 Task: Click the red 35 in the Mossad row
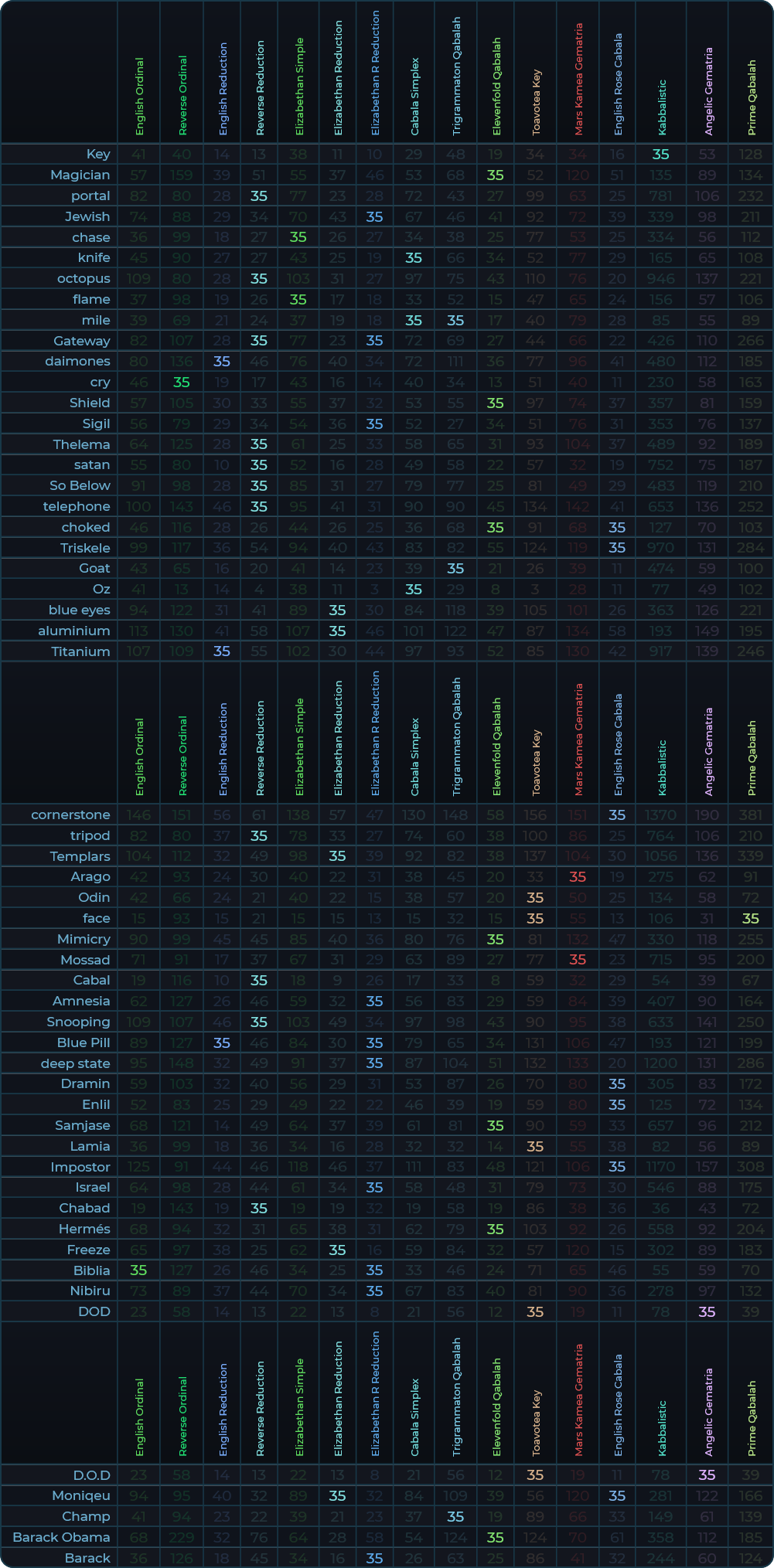tap(578, 960)
